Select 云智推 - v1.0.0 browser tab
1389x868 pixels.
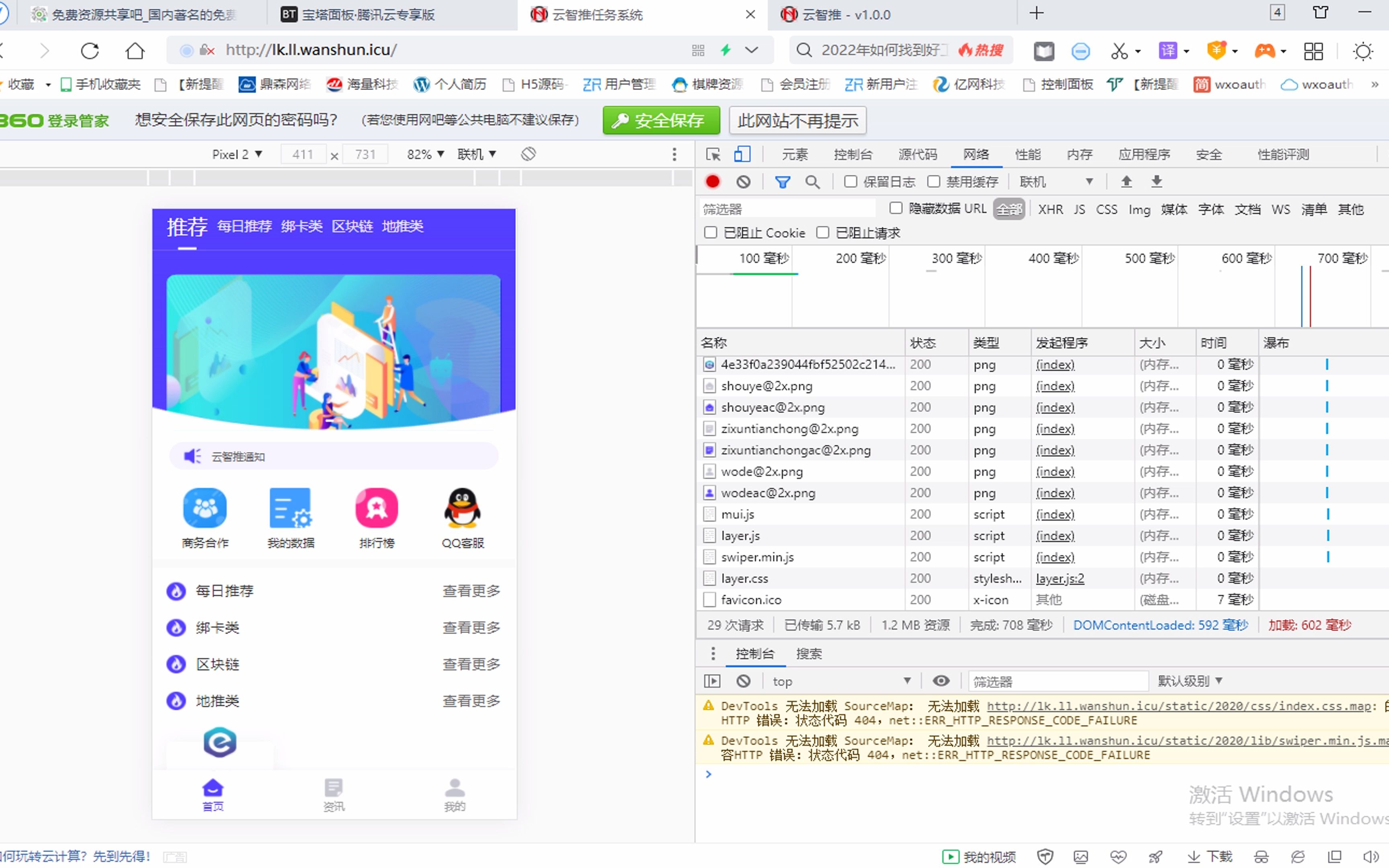tap(893, 14)
